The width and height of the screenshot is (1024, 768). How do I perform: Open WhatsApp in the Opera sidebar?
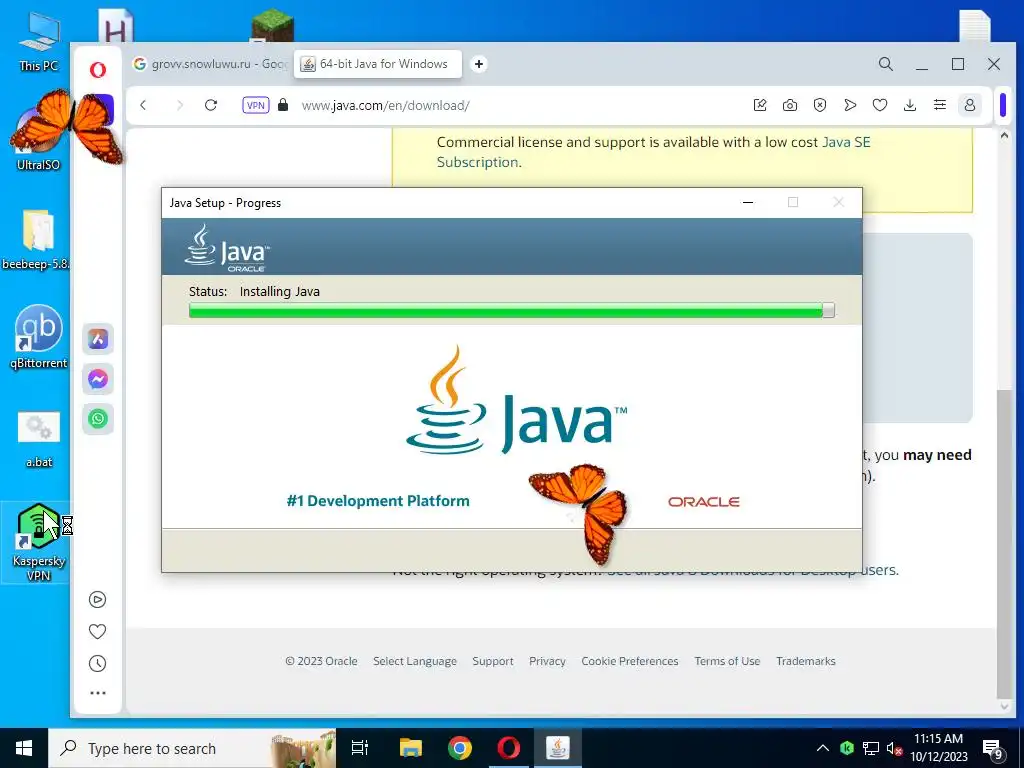click(x=98, y=419)
